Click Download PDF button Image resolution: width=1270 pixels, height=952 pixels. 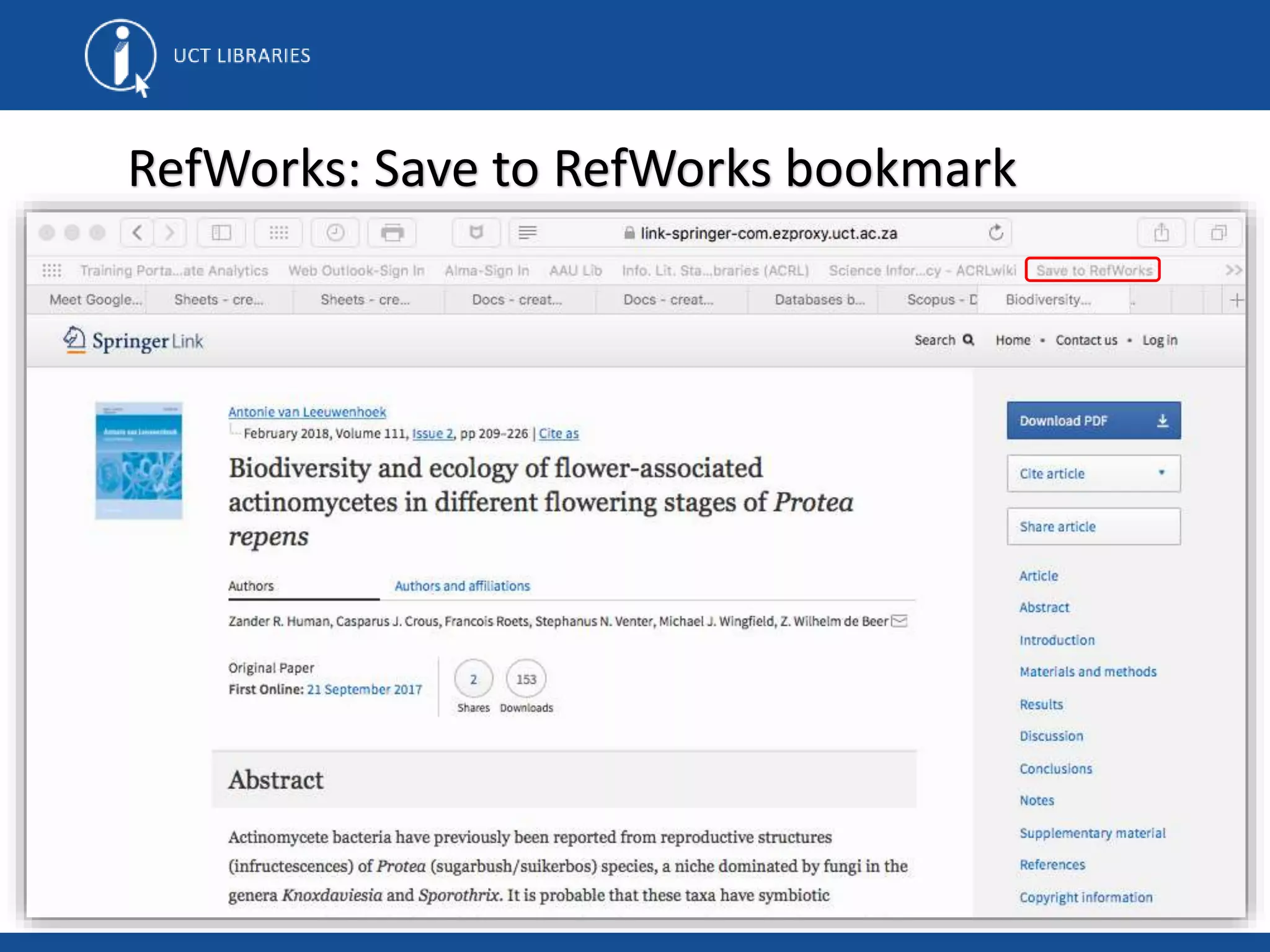1094,421
